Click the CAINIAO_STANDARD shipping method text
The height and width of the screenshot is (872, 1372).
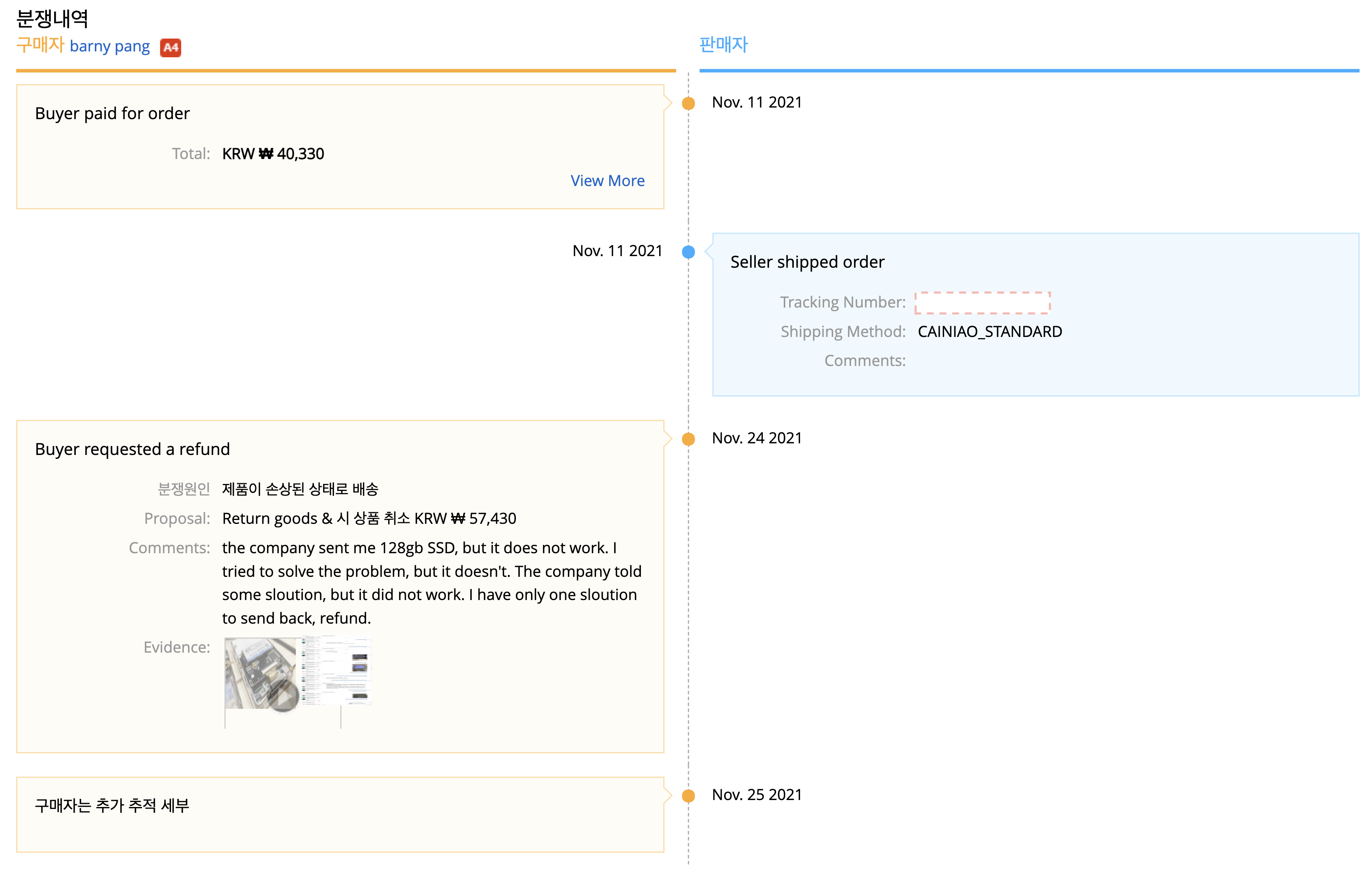(x=990, y=332)
